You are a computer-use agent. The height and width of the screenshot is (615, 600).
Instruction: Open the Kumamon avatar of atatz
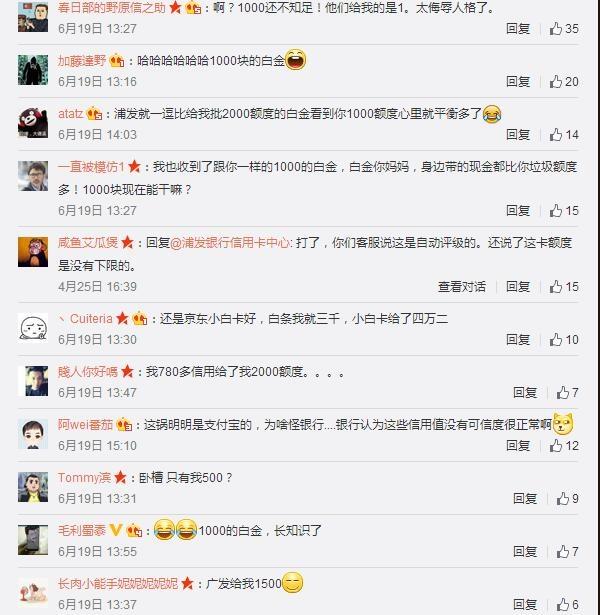(33, 123)
